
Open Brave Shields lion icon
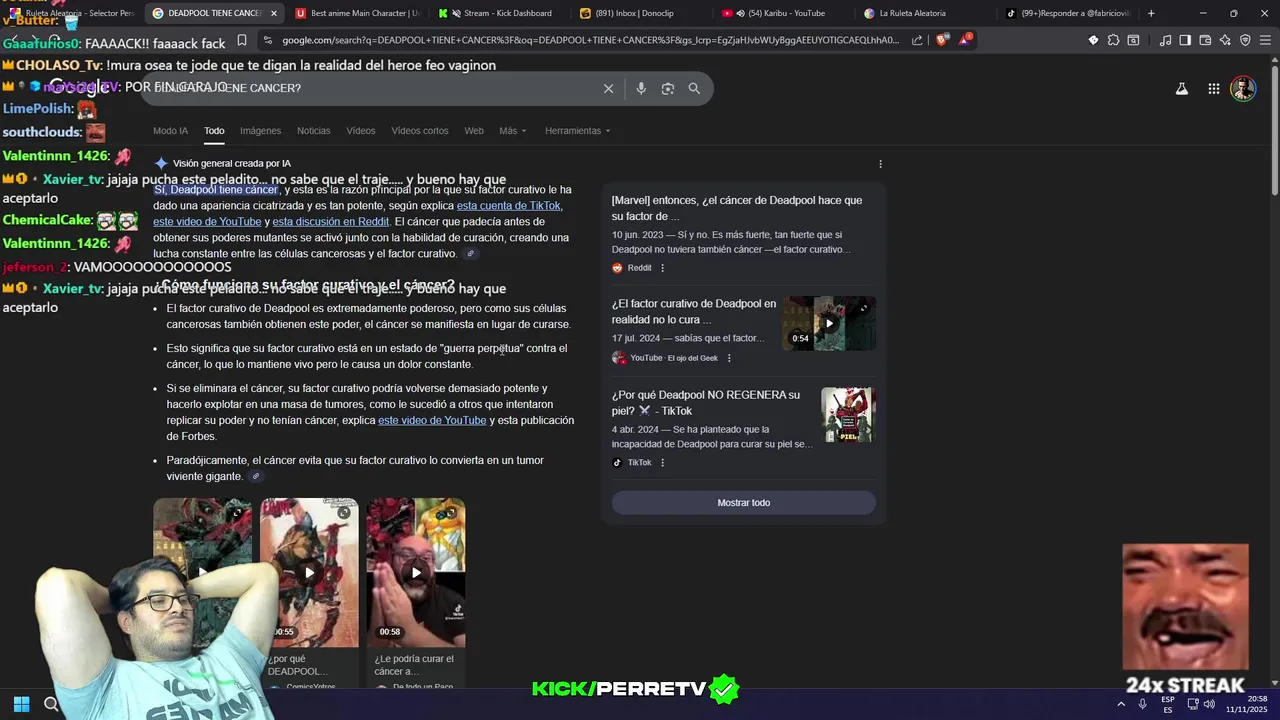(x=941, y=40)
